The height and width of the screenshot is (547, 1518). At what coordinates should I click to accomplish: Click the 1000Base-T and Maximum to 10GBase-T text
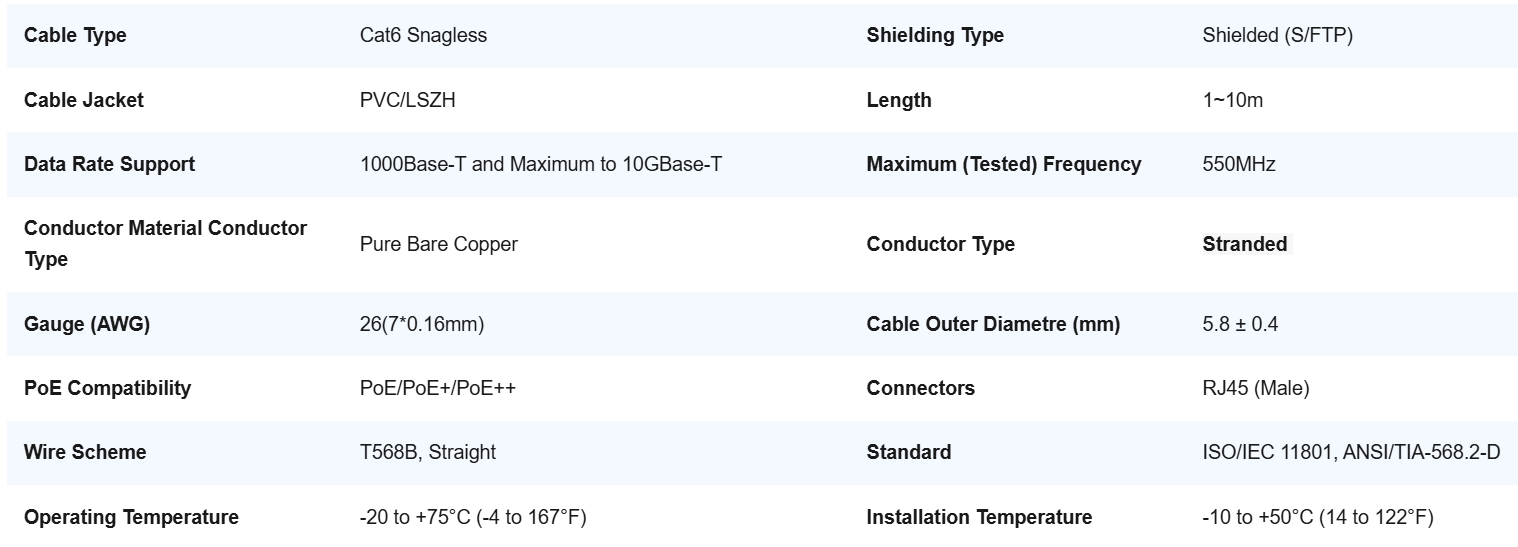540,164
